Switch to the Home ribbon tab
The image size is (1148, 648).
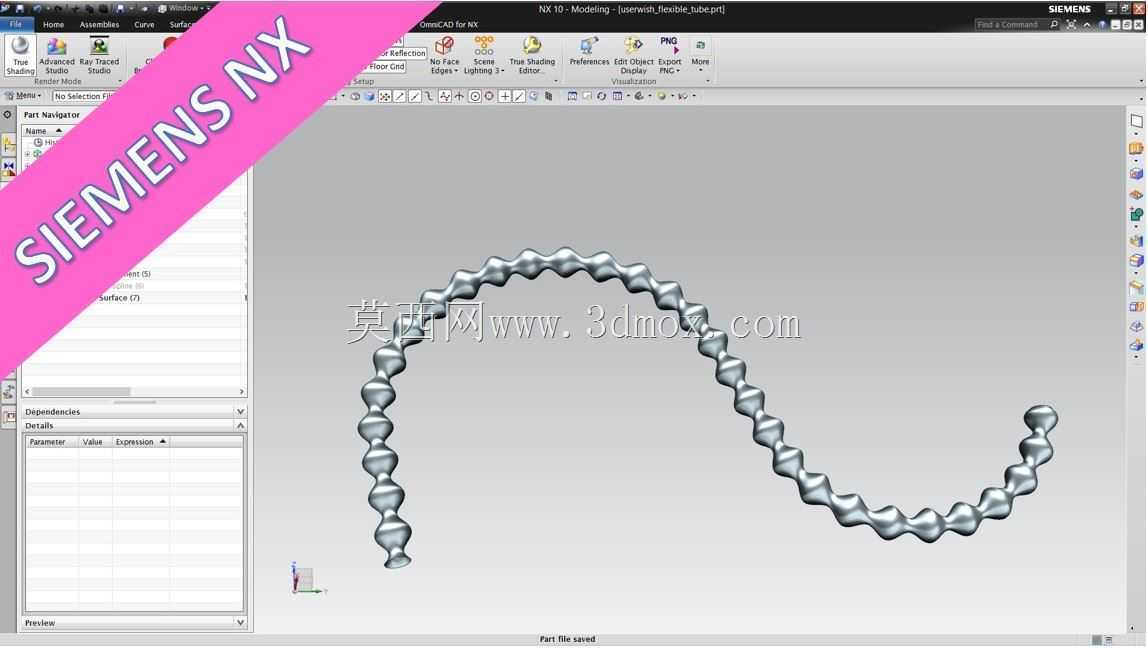tap(53, 24)
